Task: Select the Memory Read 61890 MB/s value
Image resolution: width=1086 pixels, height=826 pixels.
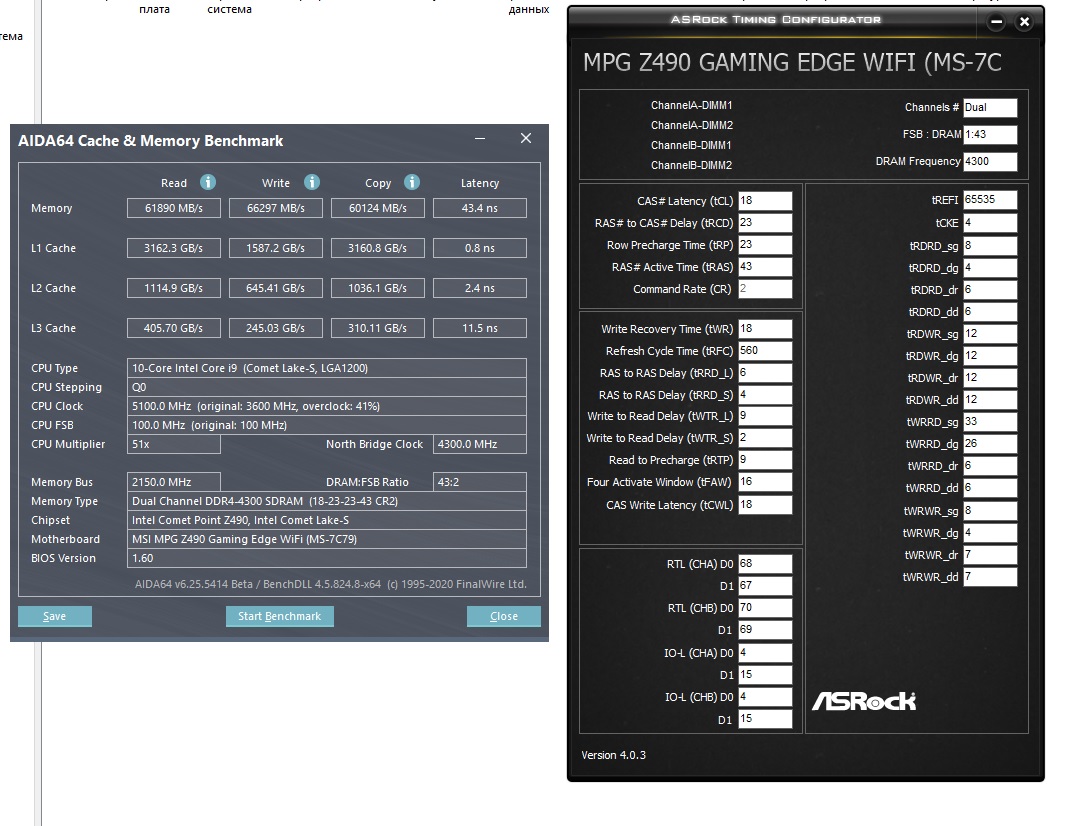Action: click(x=174, y=208)
